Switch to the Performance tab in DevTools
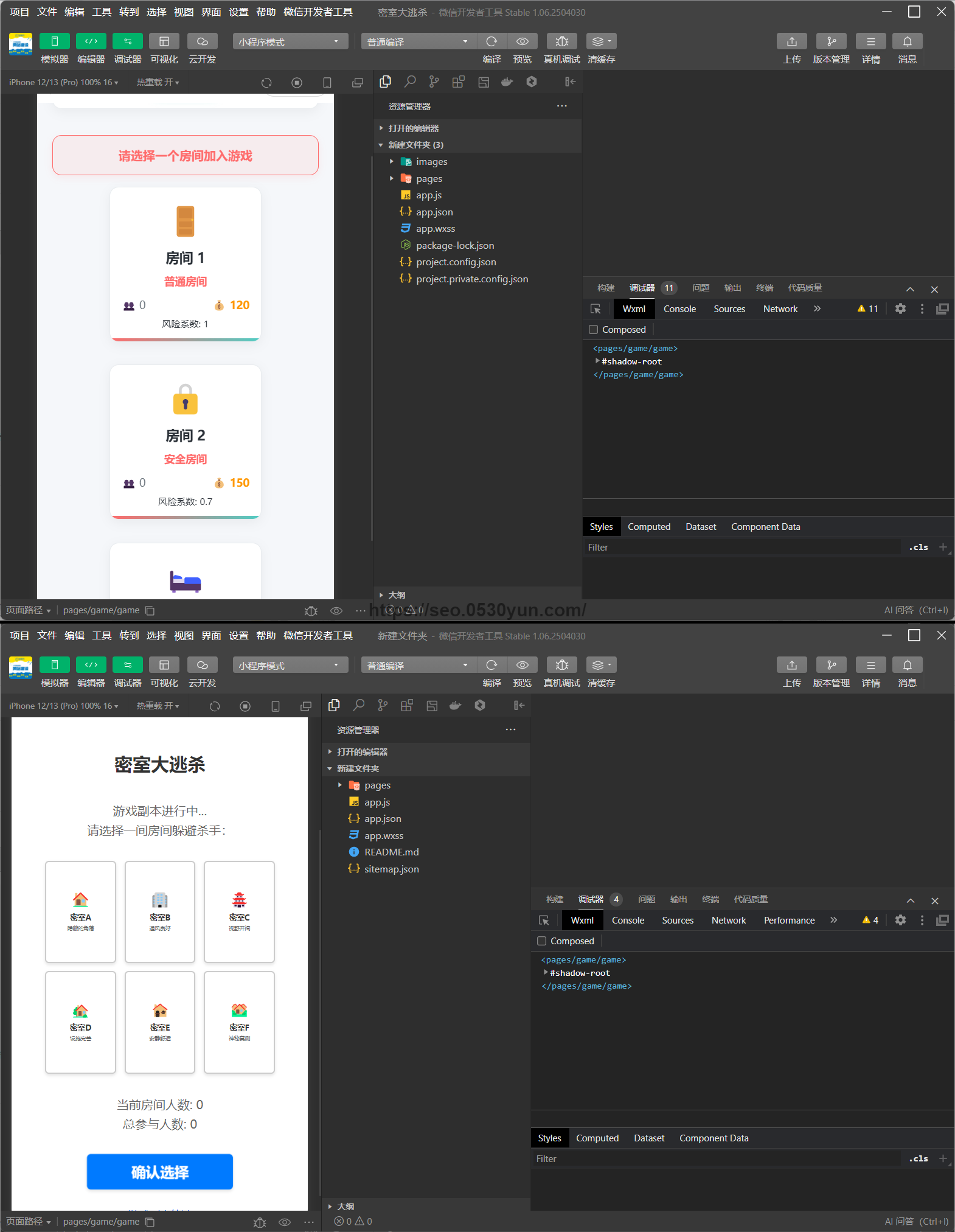The width and height of the screenshot is (955, 1232). 789,921
